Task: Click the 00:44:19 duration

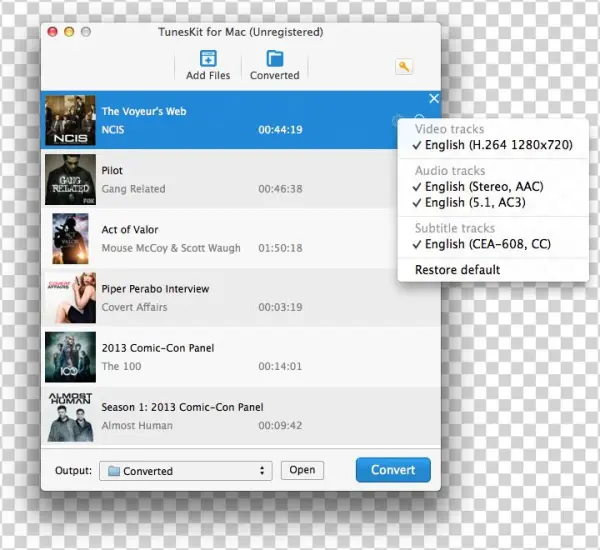Action: (280, 130)
